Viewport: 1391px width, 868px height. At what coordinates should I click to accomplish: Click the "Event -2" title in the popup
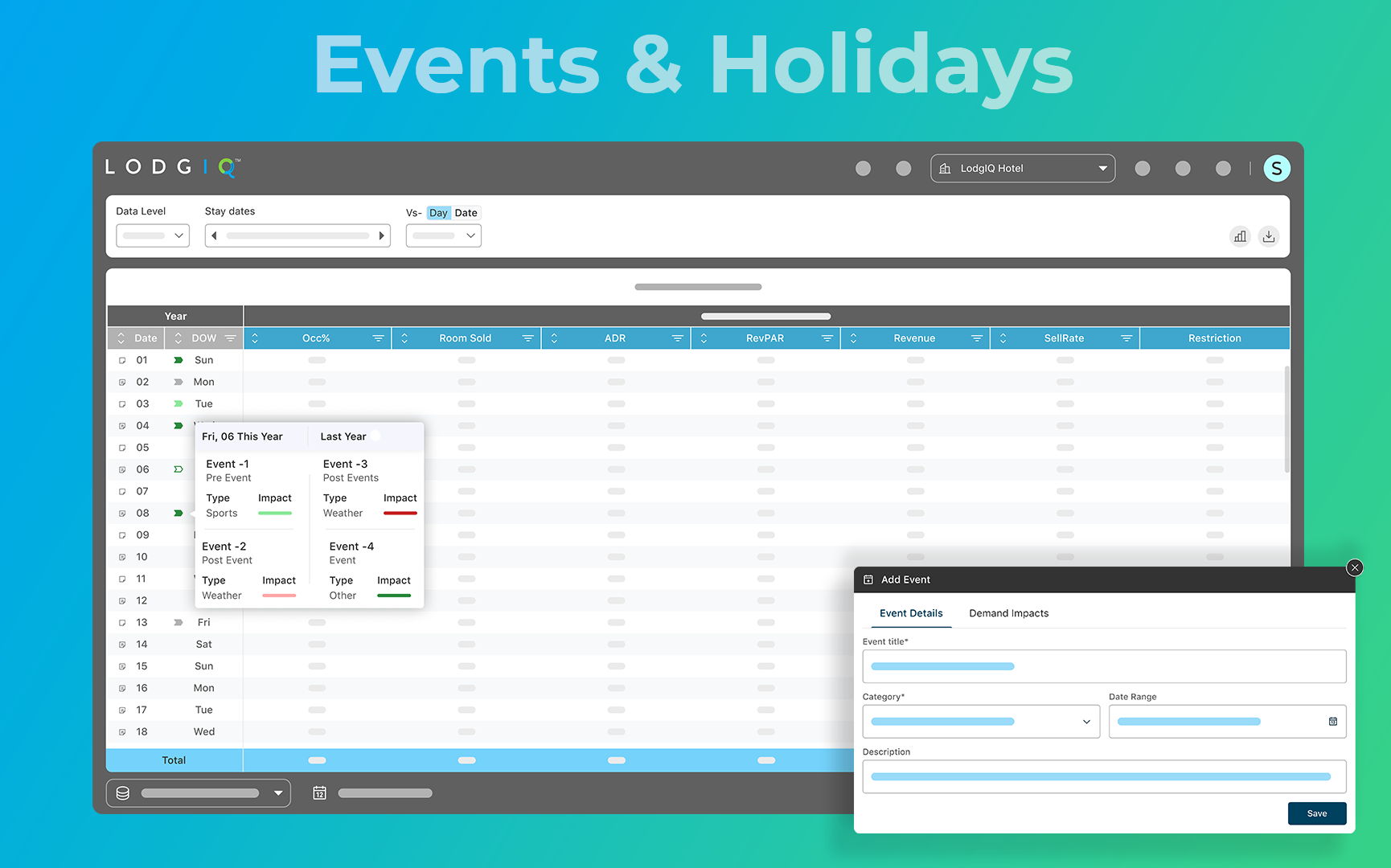[224, 547]
